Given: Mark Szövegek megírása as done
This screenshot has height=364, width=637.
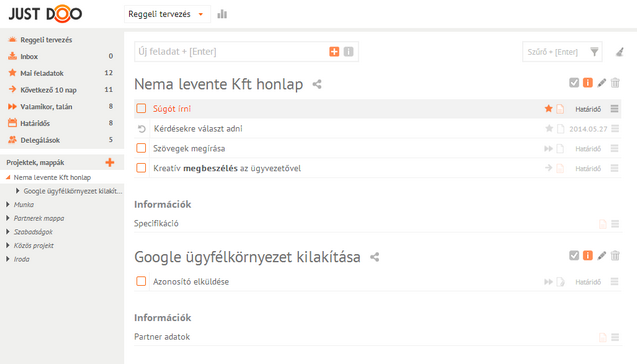Looking at the screenshot, I should pos(141,148).
